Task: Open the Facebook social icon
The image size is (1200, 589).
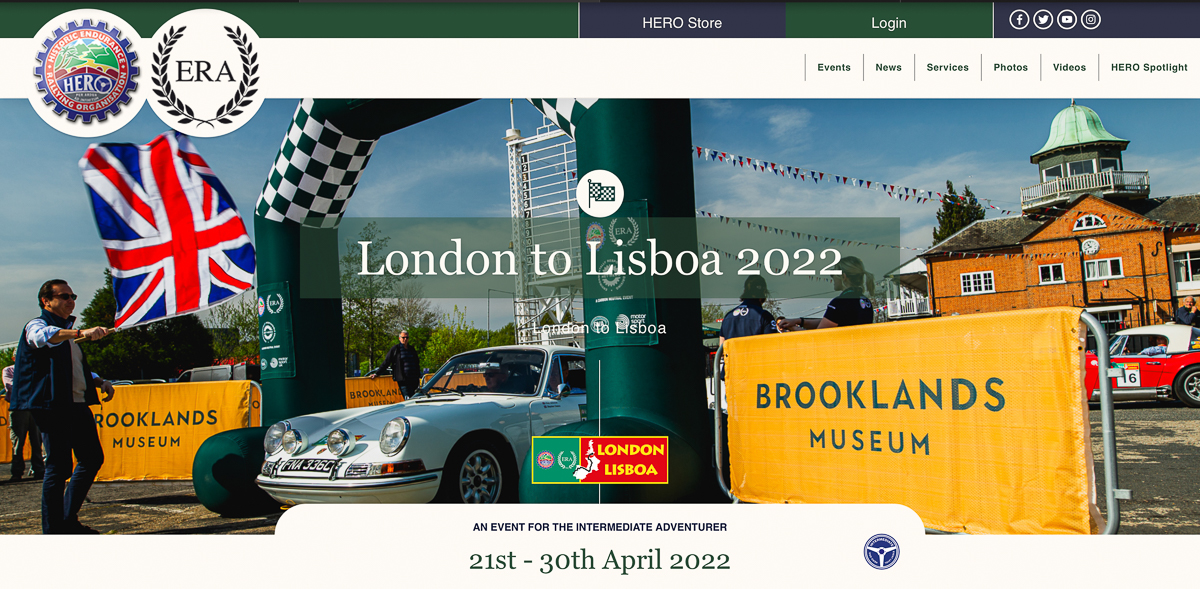Action: pyautogui.click(x=1019, y=19)
